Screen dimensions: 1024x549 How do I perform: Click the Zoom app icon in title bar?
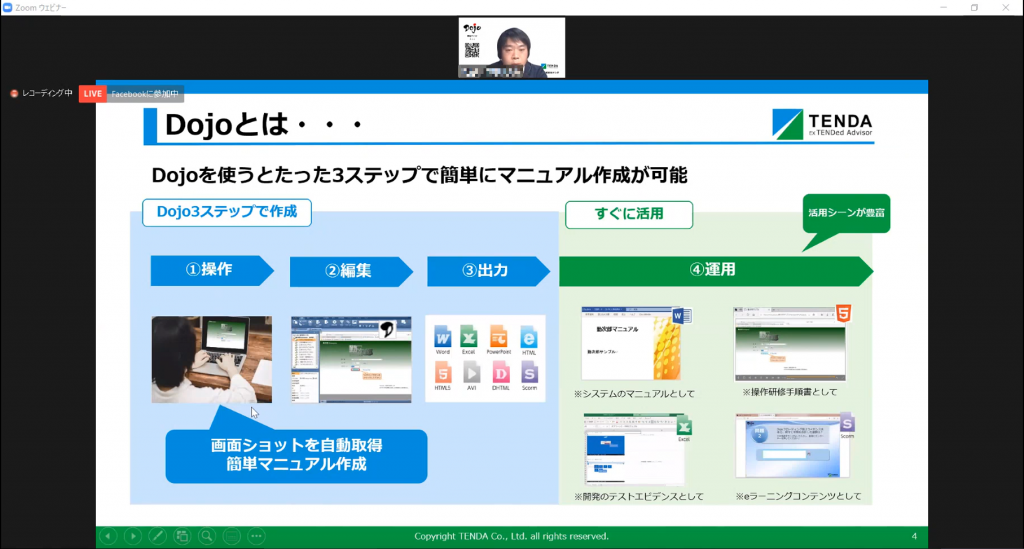7,7
